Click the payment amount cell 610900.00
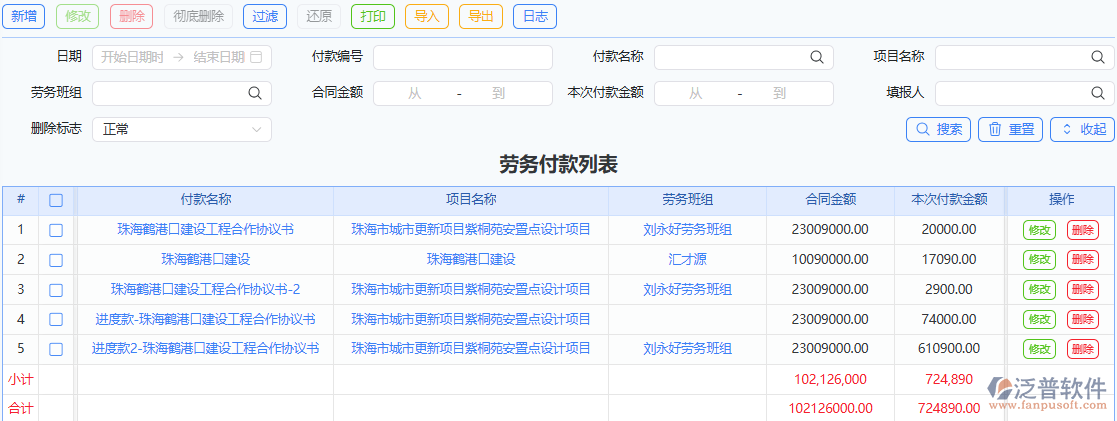Screen dimensions: 1117x421 (950, 349)
